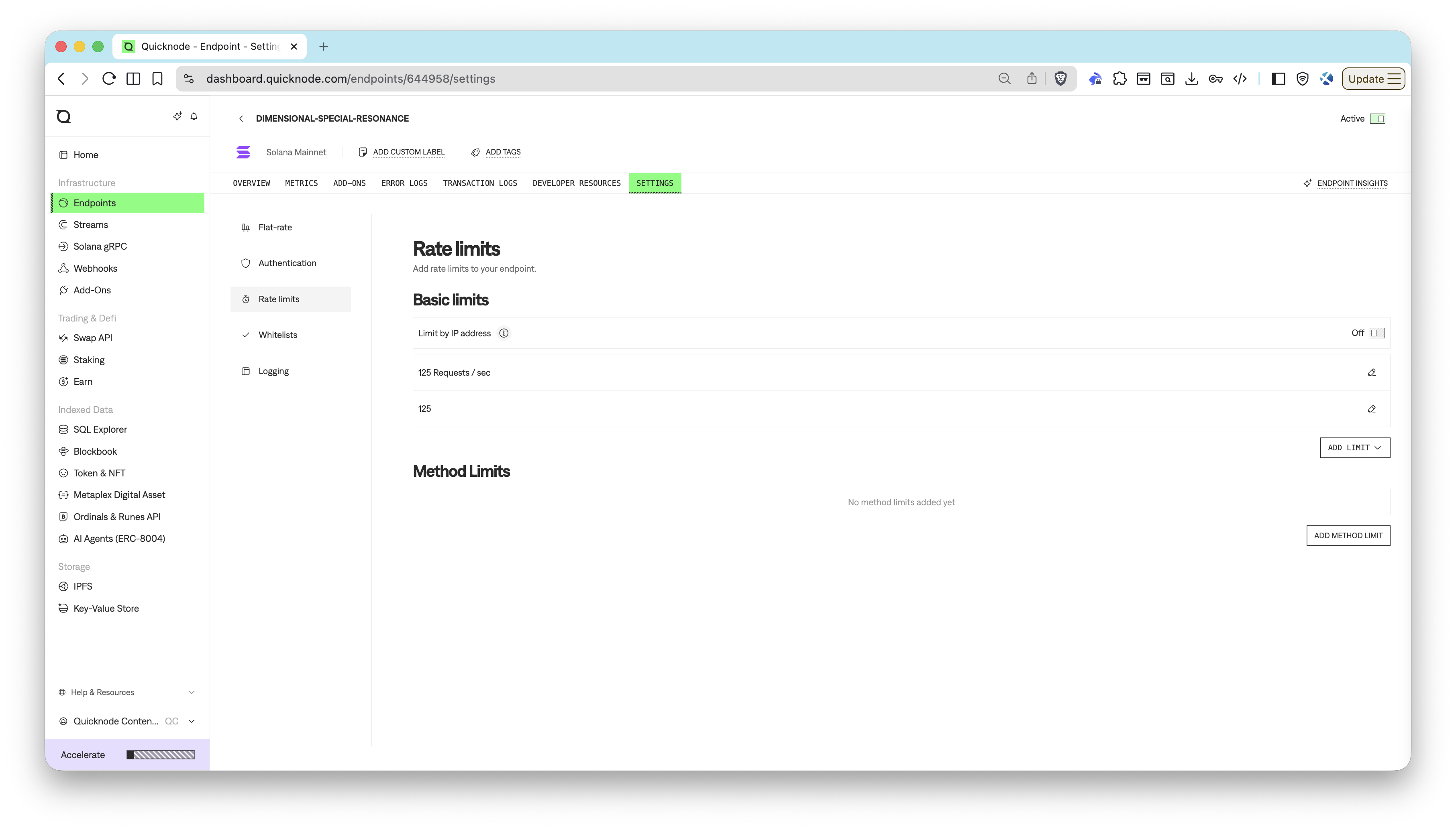Image resolution: width=1456 pixels, height=830 pixels.
Task: Reload the page with browser refresh button
Action: 108,79
